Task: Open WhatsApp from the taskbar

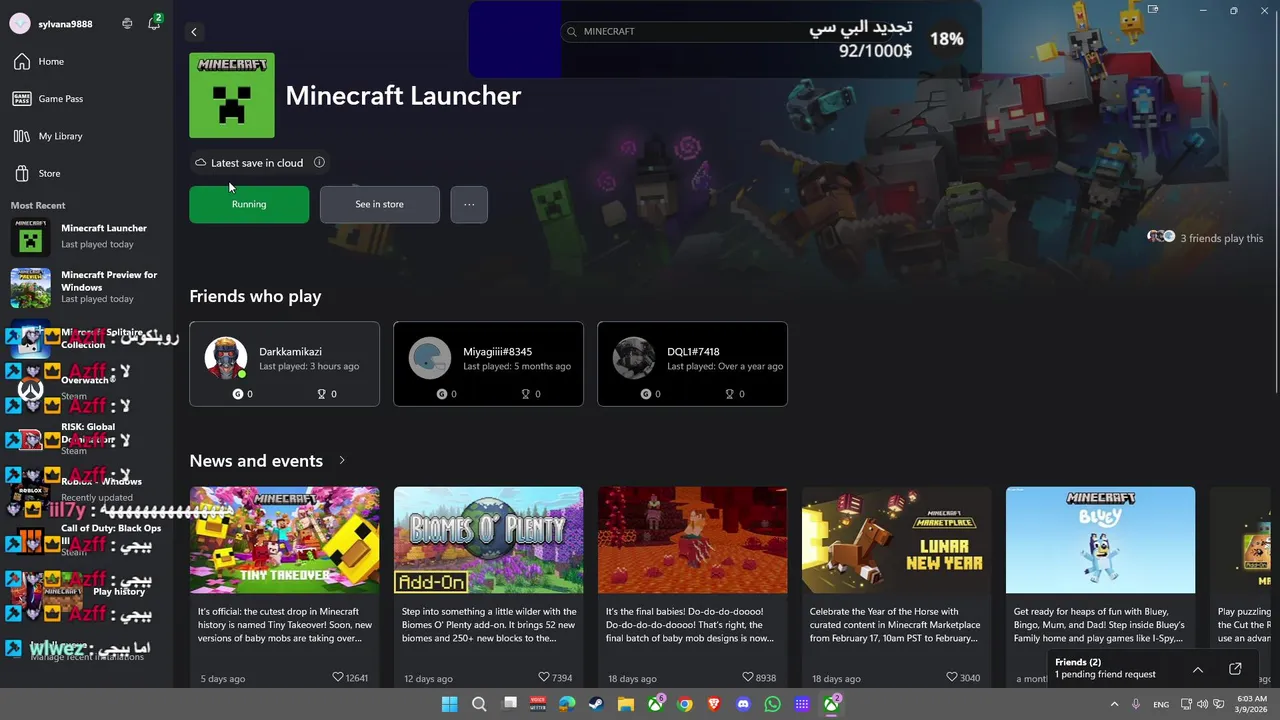Action: coord(772,704)
